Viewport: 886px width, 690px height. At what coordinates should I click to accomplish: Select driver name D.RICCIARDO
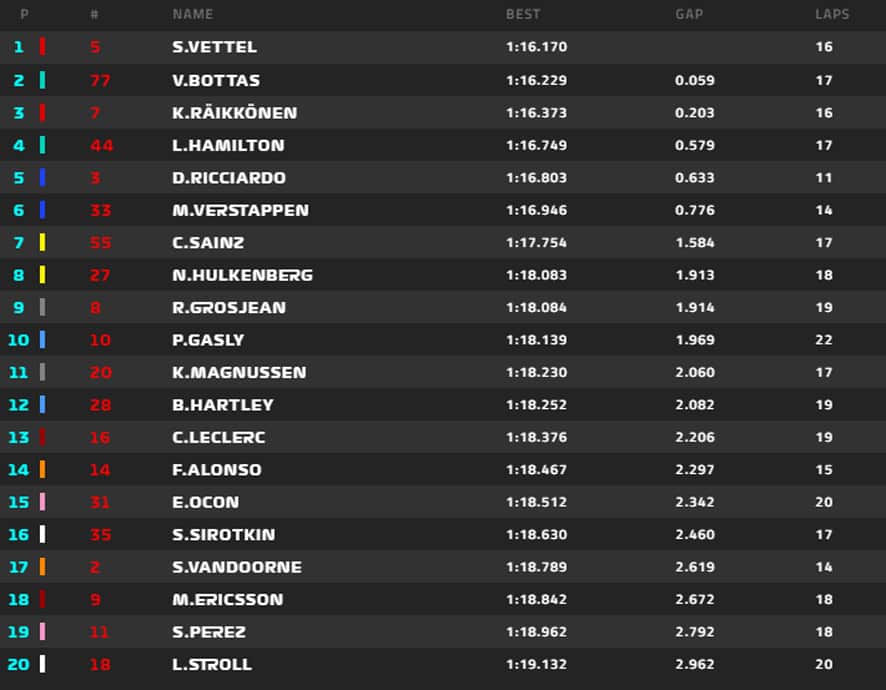pos(229,177)
